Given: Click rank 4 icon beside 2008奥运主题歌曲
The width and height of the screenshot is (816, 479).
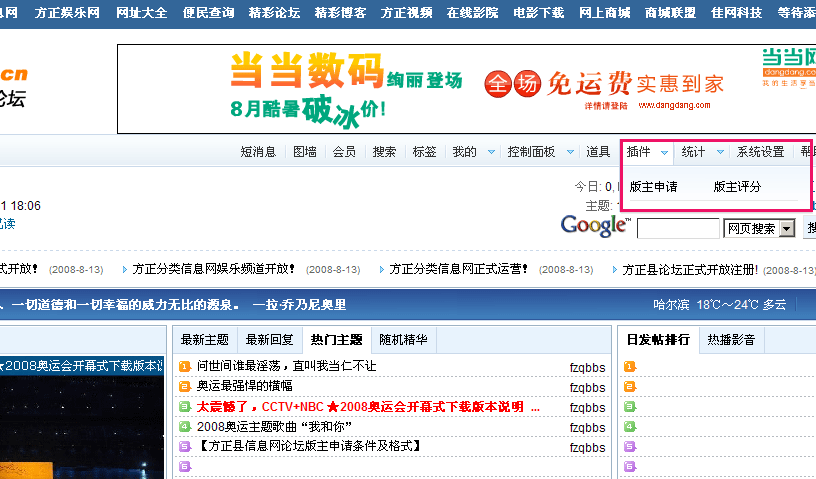Looking at the screenshot, I should [x=185, y=427].
